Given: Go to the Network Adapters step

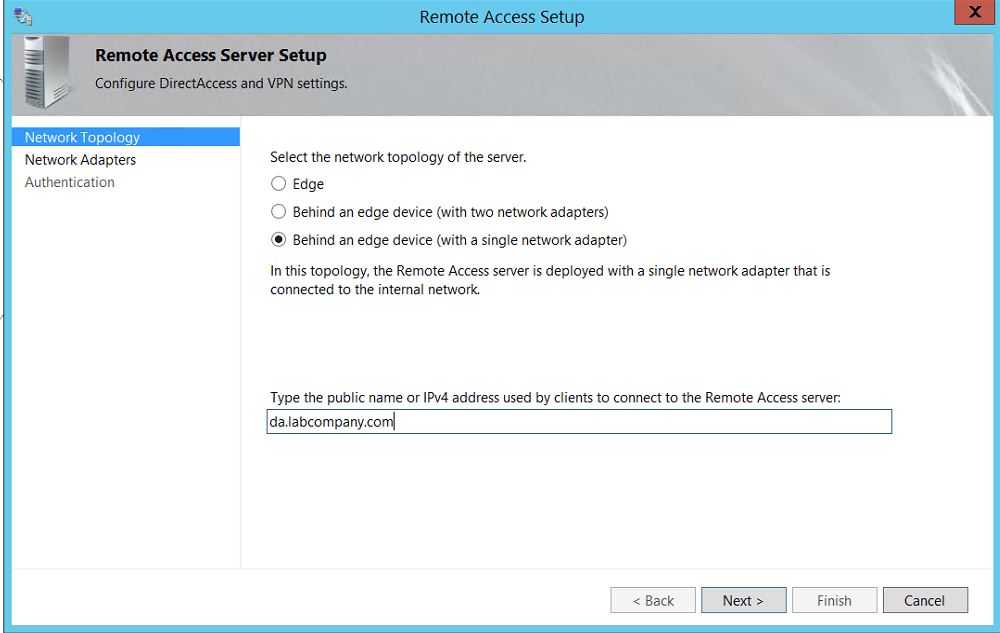Looking at the screenshot, I should [80, 160].
